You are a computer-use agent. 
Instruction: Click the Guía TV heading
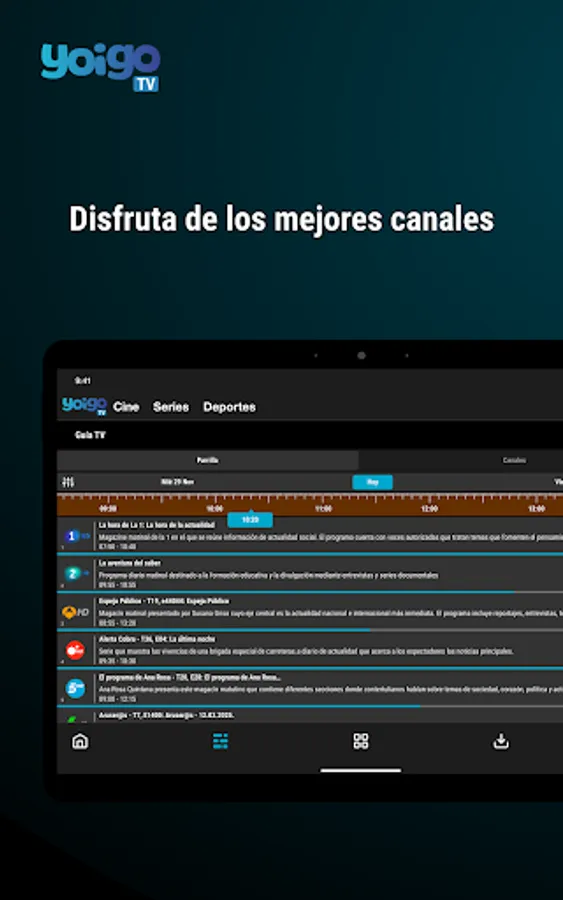pyautogui.click(x=90, y=435)
